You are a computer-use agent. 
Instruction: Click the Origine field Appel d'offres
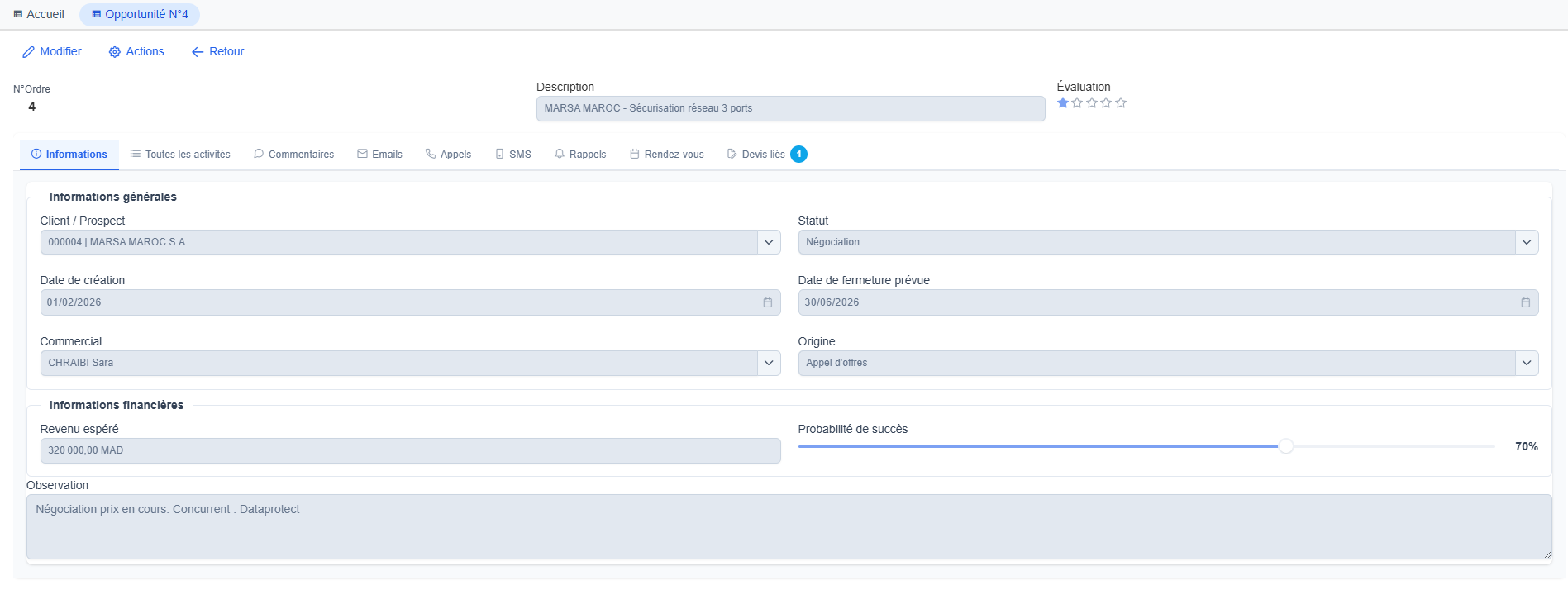1156,363
